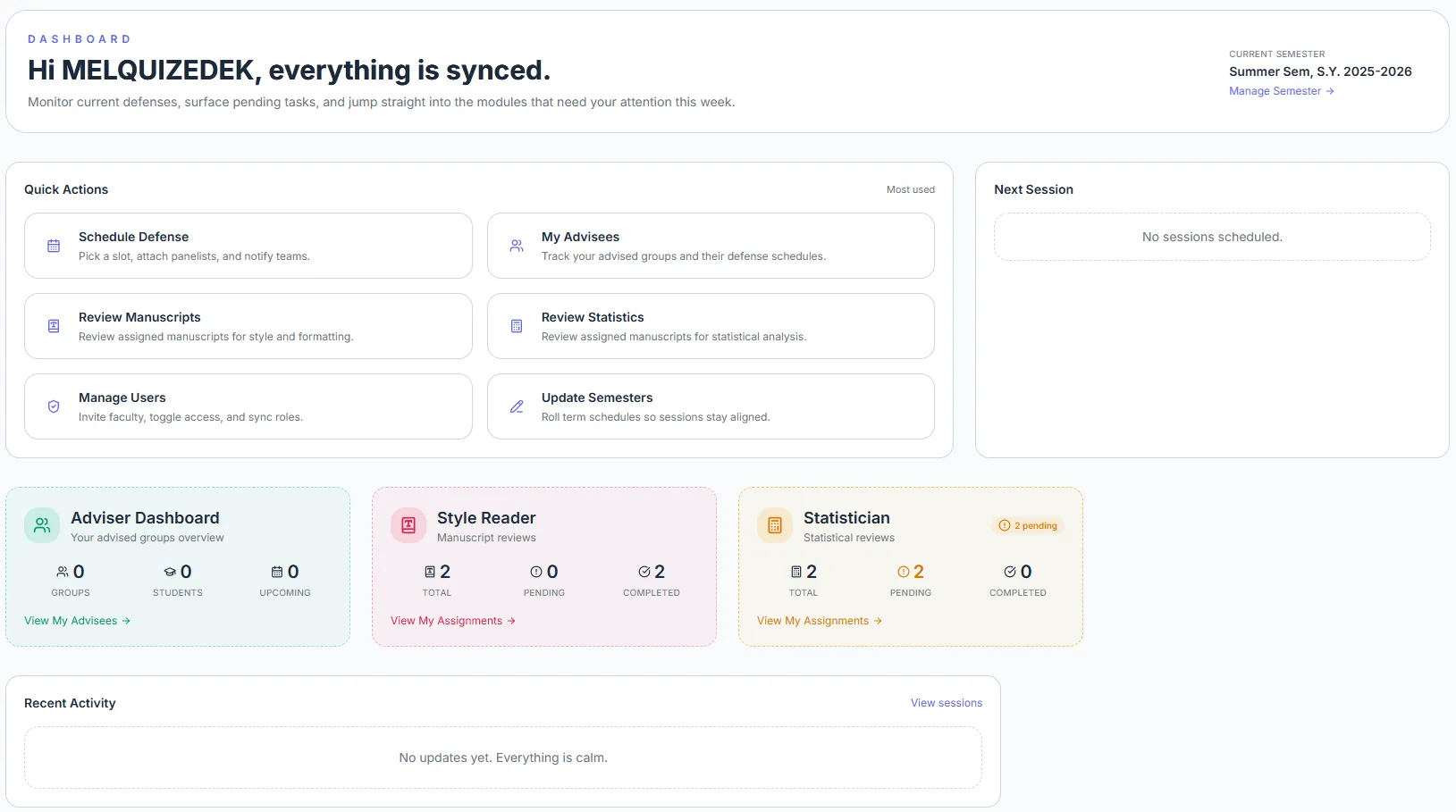Click the Completed check icon in Style Reader

point(644,572)
